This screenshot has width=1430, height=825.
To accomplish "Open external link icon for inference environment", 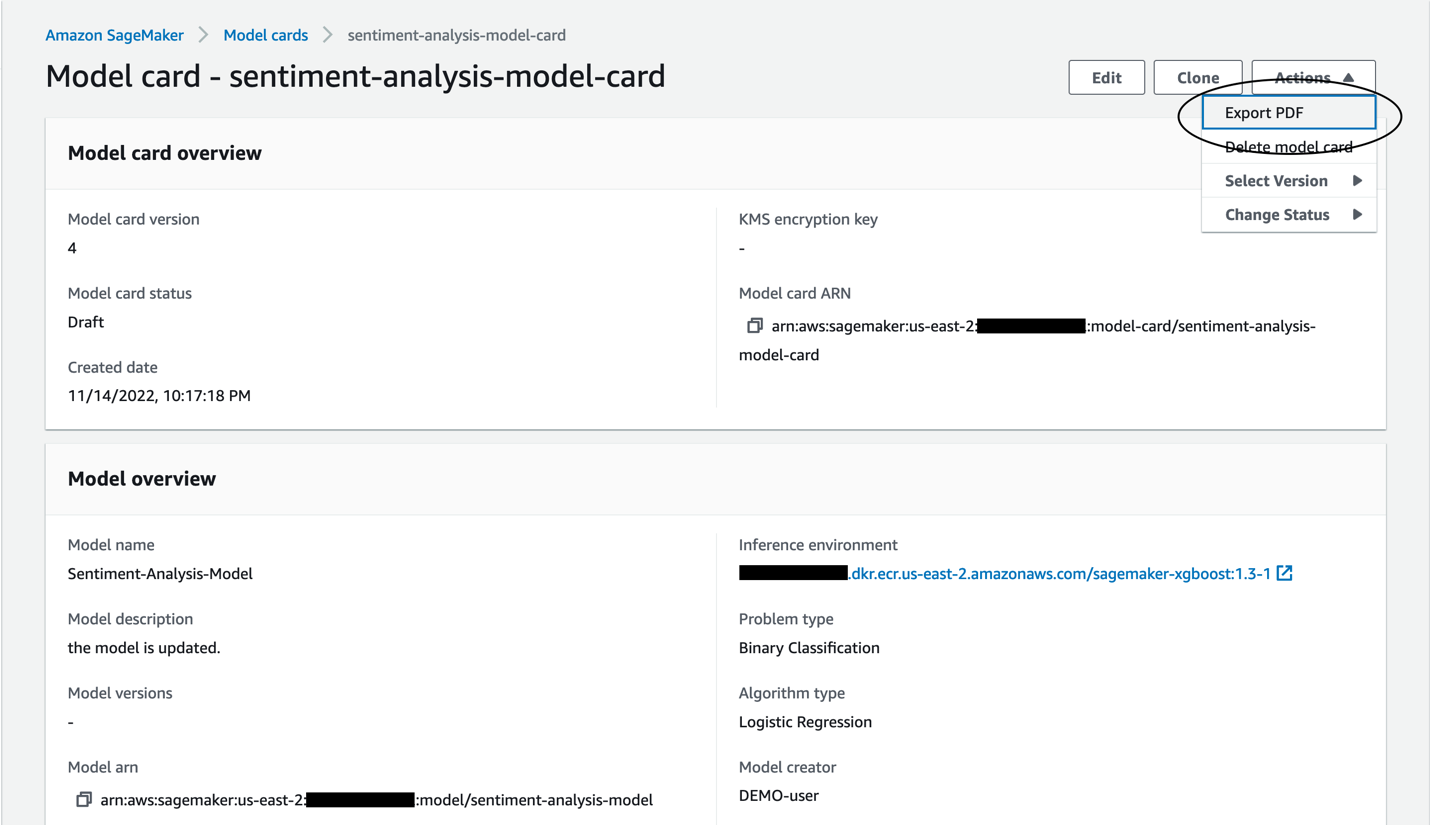I will [1285, 573].
